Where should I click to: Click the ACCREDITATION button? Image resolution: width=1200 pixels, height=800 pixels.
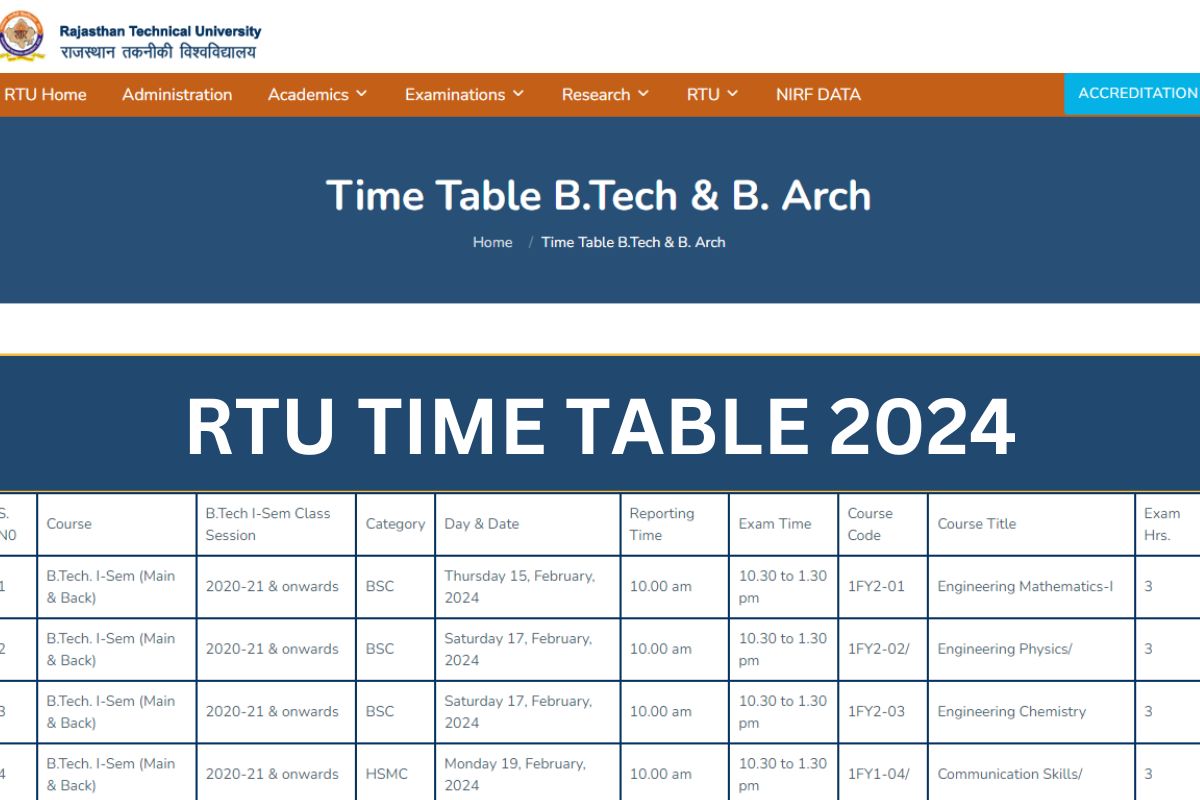tap(1133, 93)
